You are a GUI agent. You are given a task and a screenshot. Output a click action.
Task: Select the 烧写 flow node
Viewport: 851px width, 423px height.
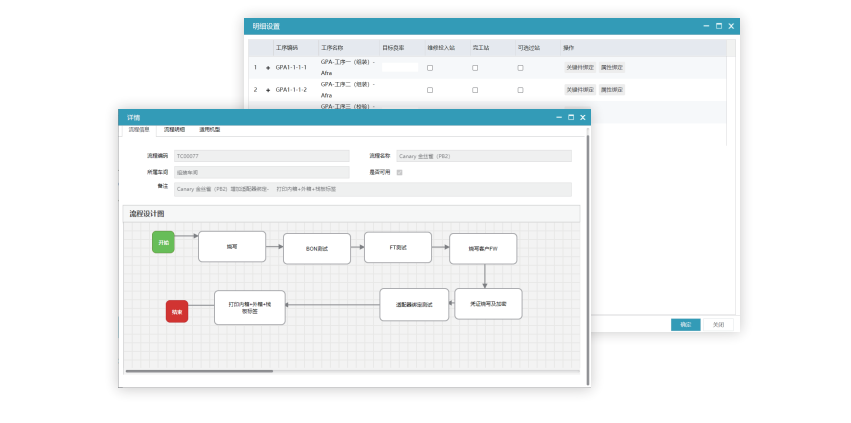[232, 247]
